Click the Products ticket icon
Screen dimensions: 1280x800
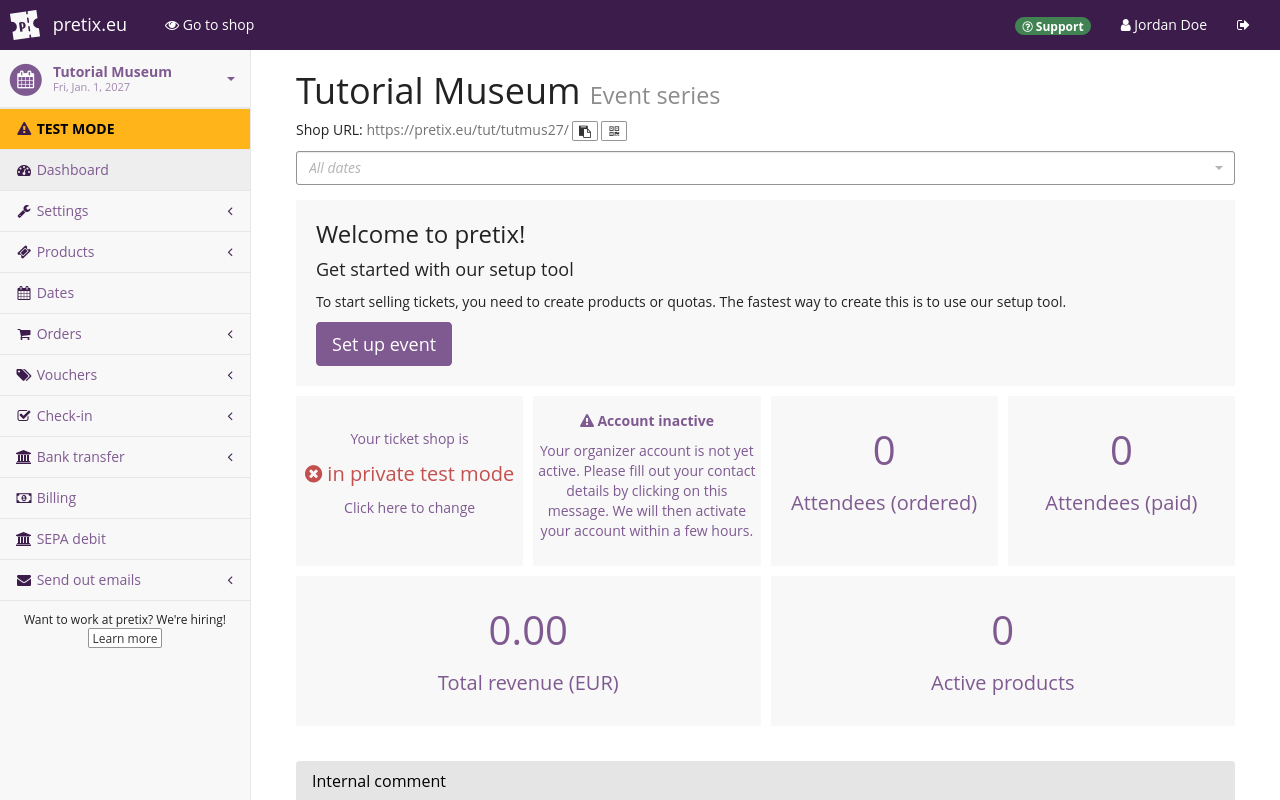tap(24, 252)
